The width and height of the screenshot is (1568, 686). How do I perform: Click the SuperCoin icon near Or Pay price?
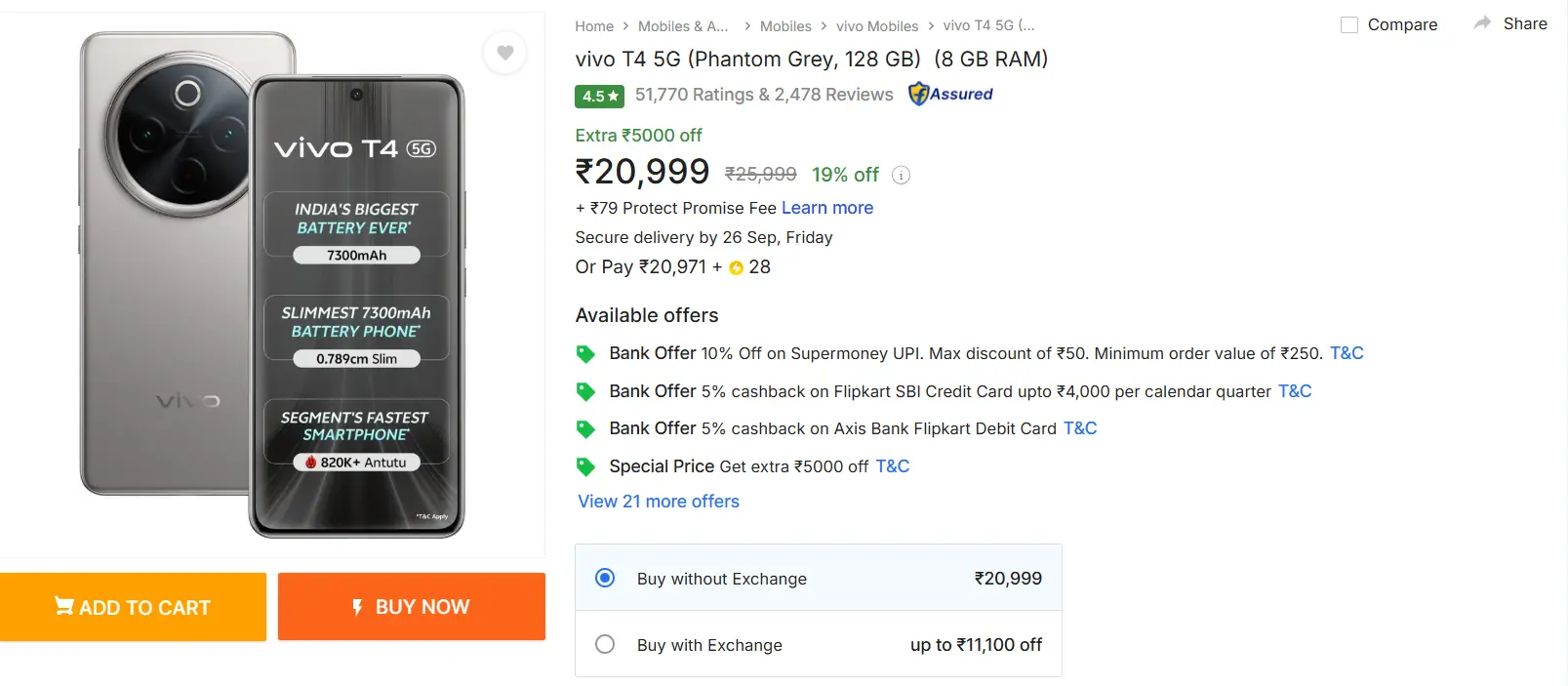point(736,266)
